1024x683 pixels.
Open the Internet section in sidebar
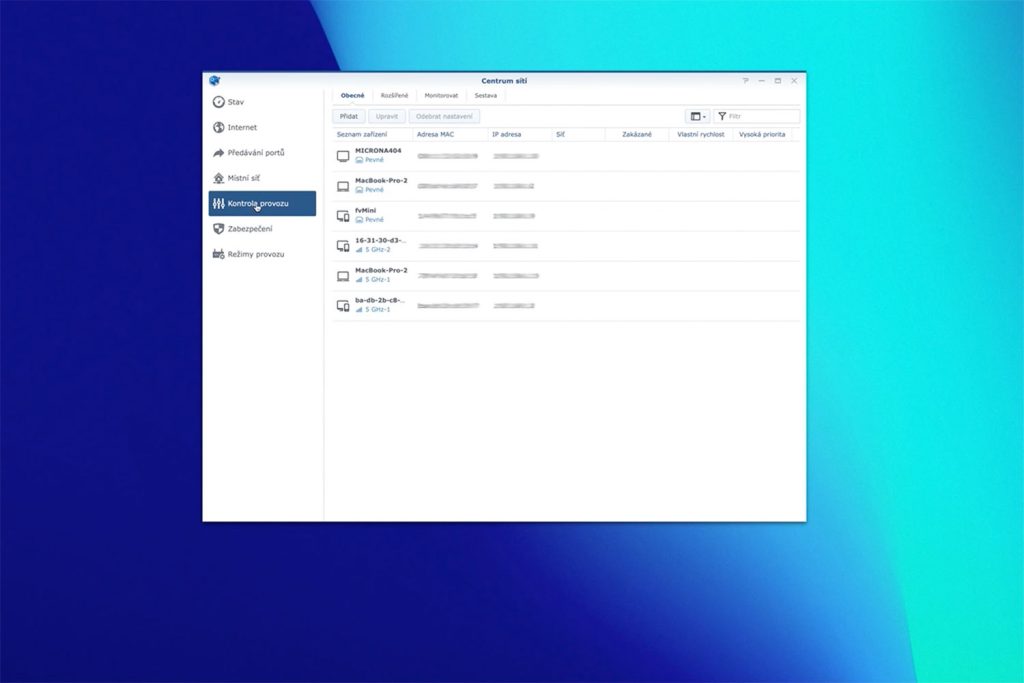coord(235,127)
